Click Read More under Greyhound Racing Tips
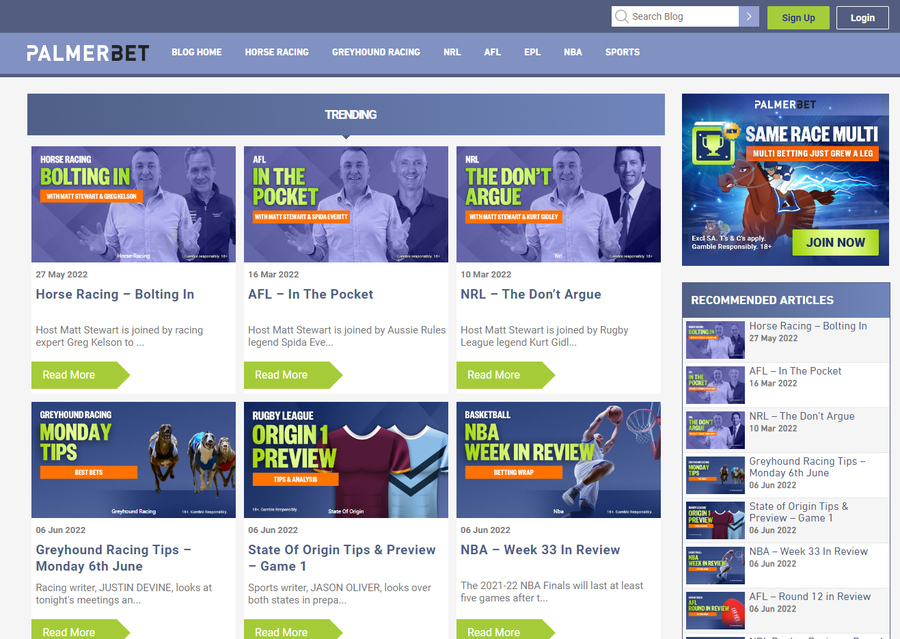Viewport: 900px width, 639px height. [x=80, y=630]
